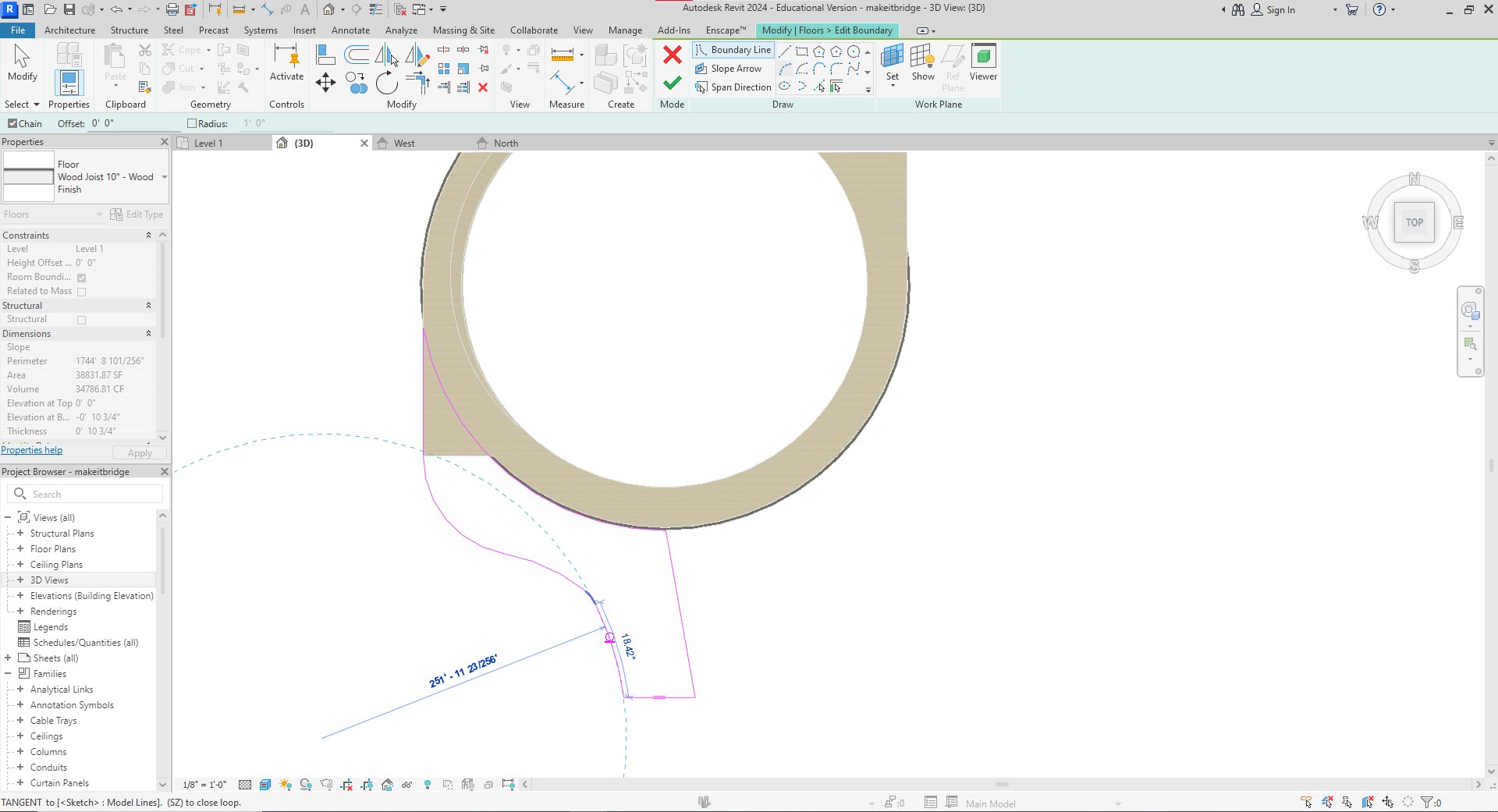The width and height of the screenshot is (1498, 812).
Task: Close the {3D} view tab
Action: [364, 144]
